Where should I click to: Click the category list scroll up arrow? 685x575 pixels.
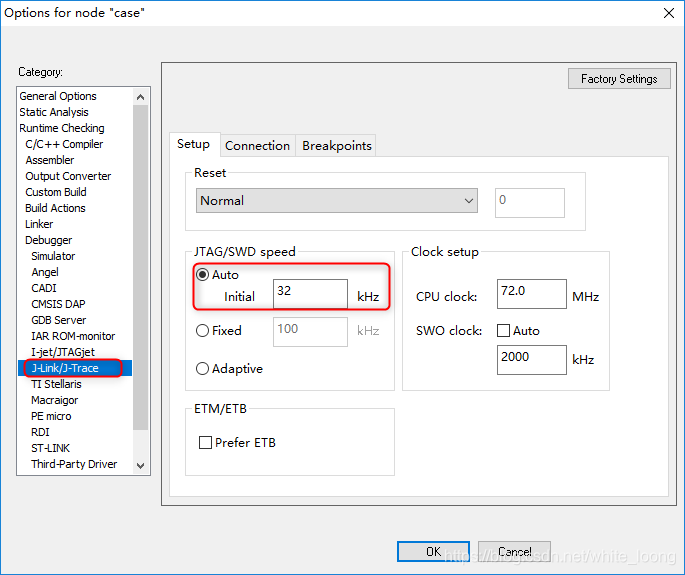[x=140, y=97]
